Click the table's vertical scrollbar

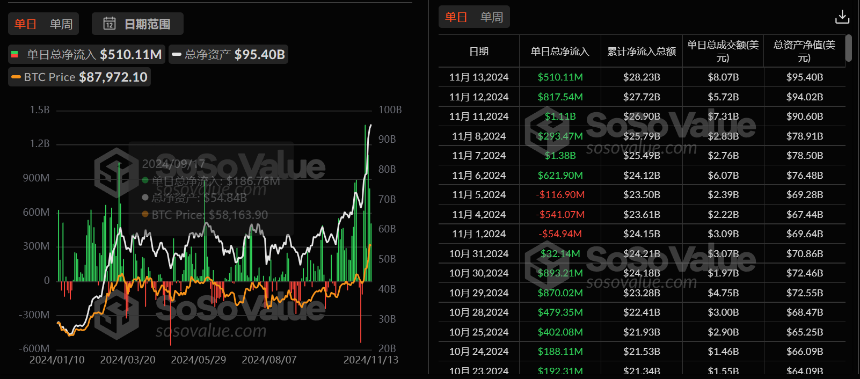(x=849, y=47)
